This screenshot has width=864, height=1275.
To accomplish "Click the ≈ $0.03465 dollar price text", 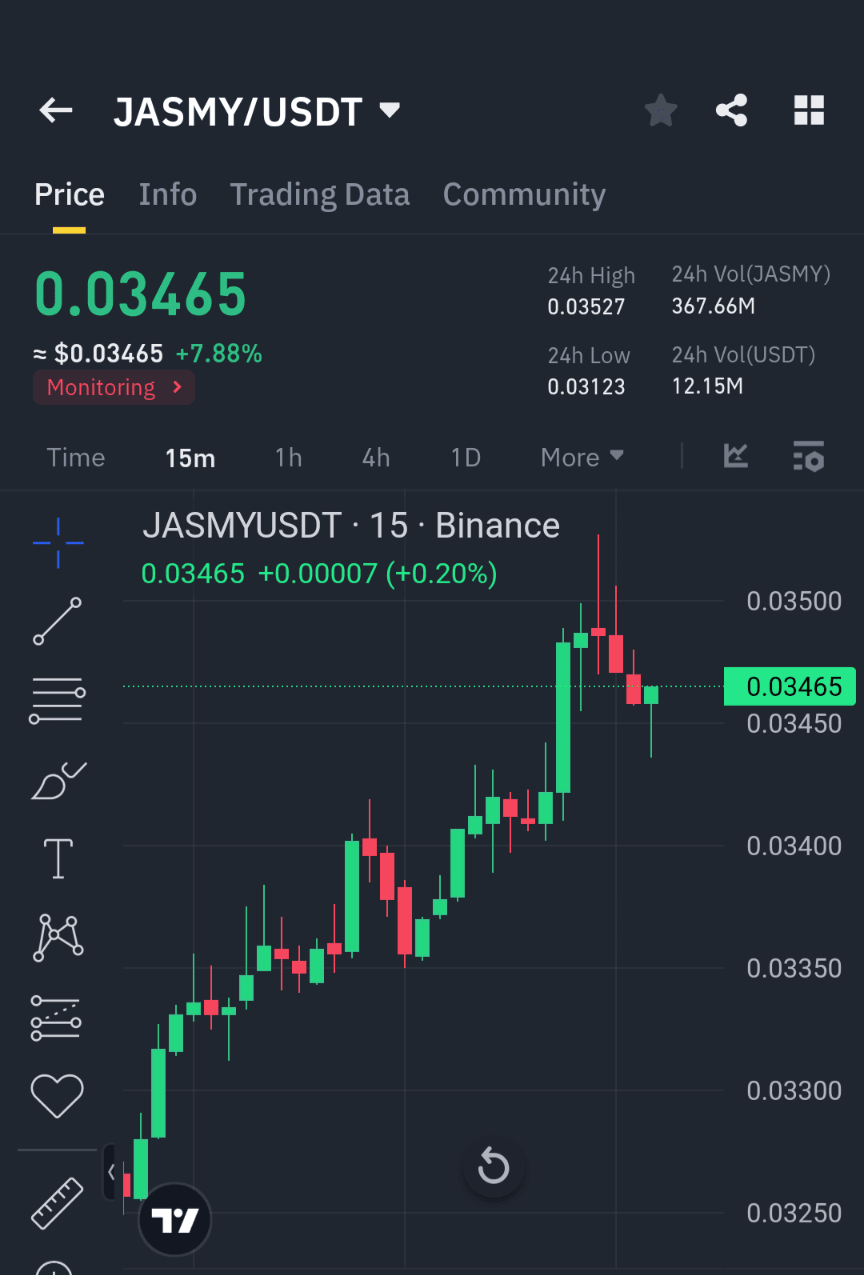I will (99, 353).
